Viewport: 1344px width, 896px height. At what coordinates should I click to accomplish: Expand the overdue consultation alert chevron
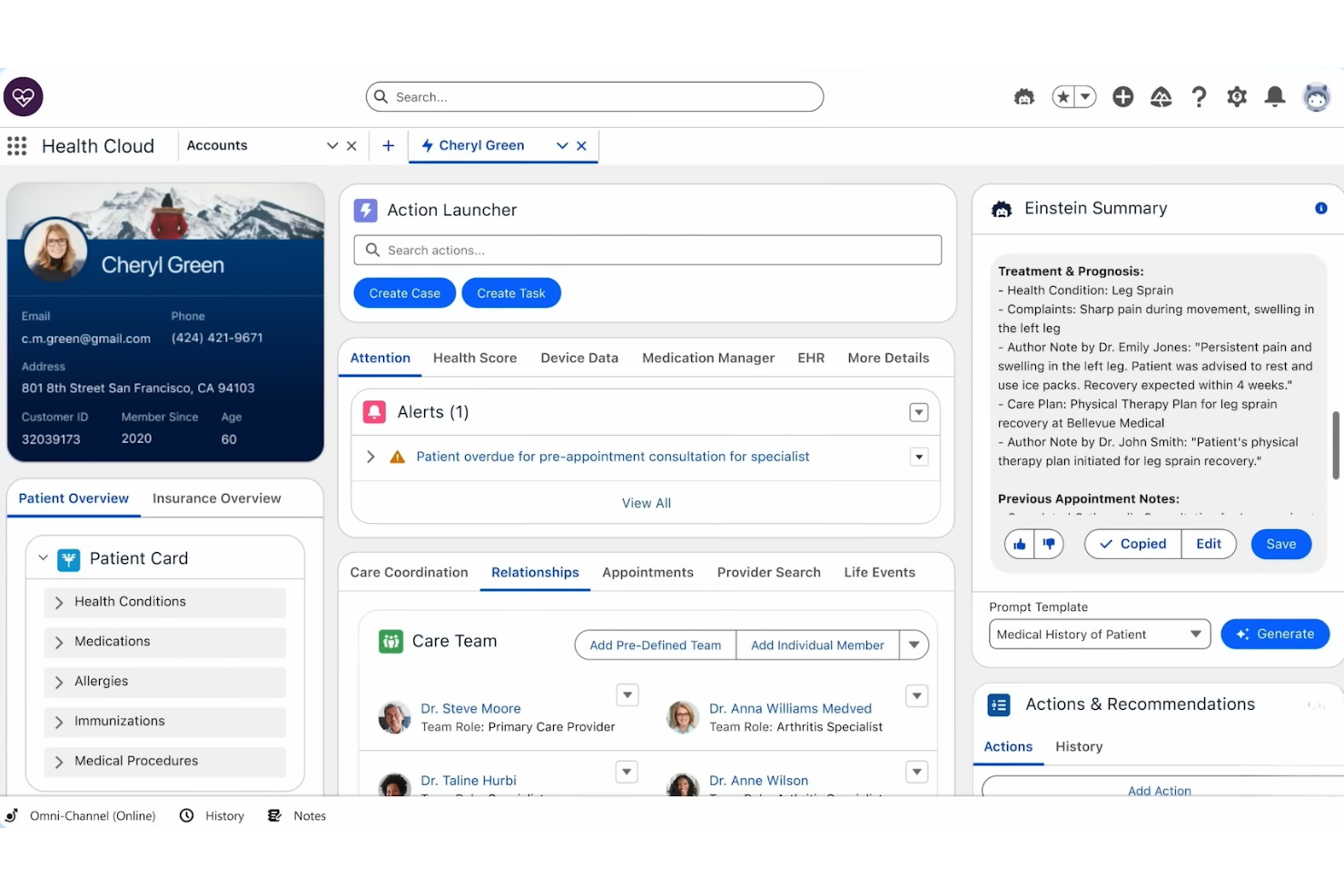(371, 457)
